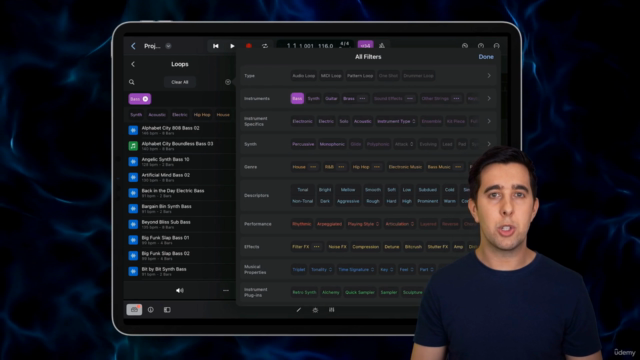
Task: Click the tempo value 116.0 in the display
Action: click(325, 46)
